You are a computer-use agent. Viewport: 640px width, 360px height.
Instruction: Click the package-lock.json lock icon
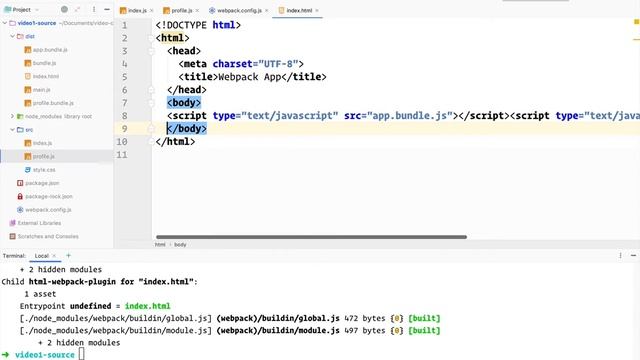coord(20,196)
